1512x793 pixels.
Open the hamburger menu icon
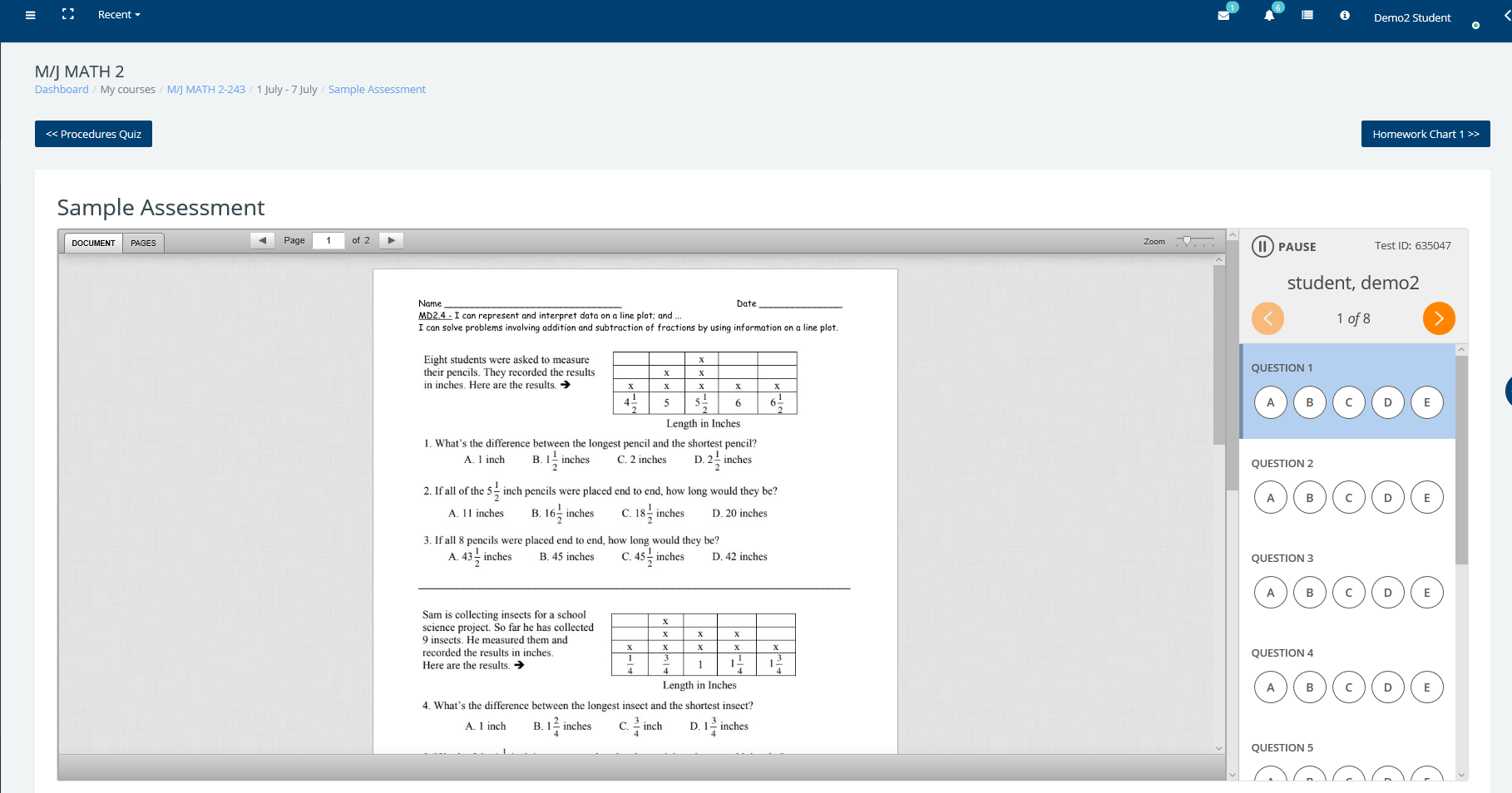coord(31,15)
